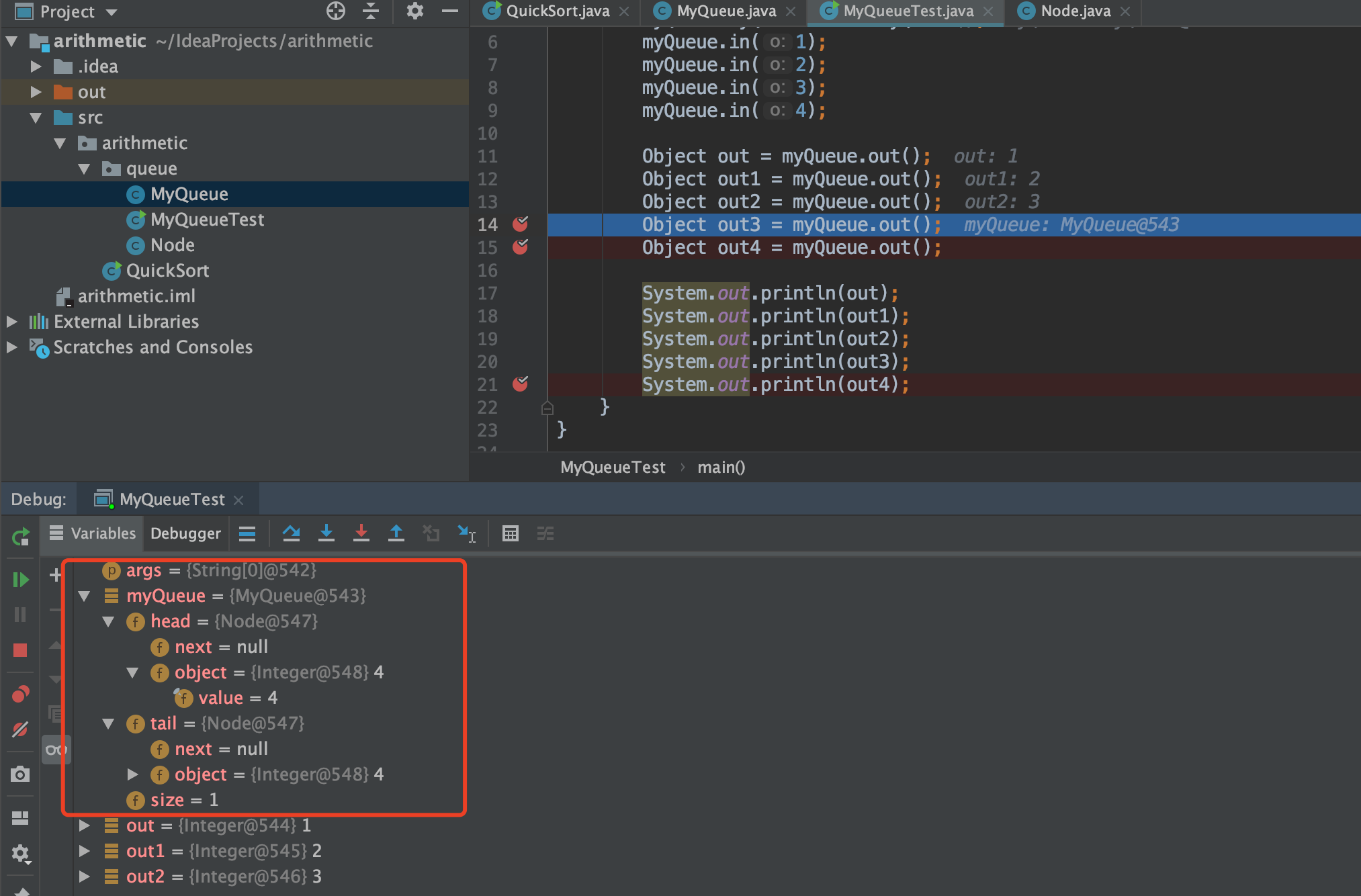The height and width of the screenshot is (896, 1361).
Task: Select MyQueueTest in the project tree
Action: pos(207,220)
